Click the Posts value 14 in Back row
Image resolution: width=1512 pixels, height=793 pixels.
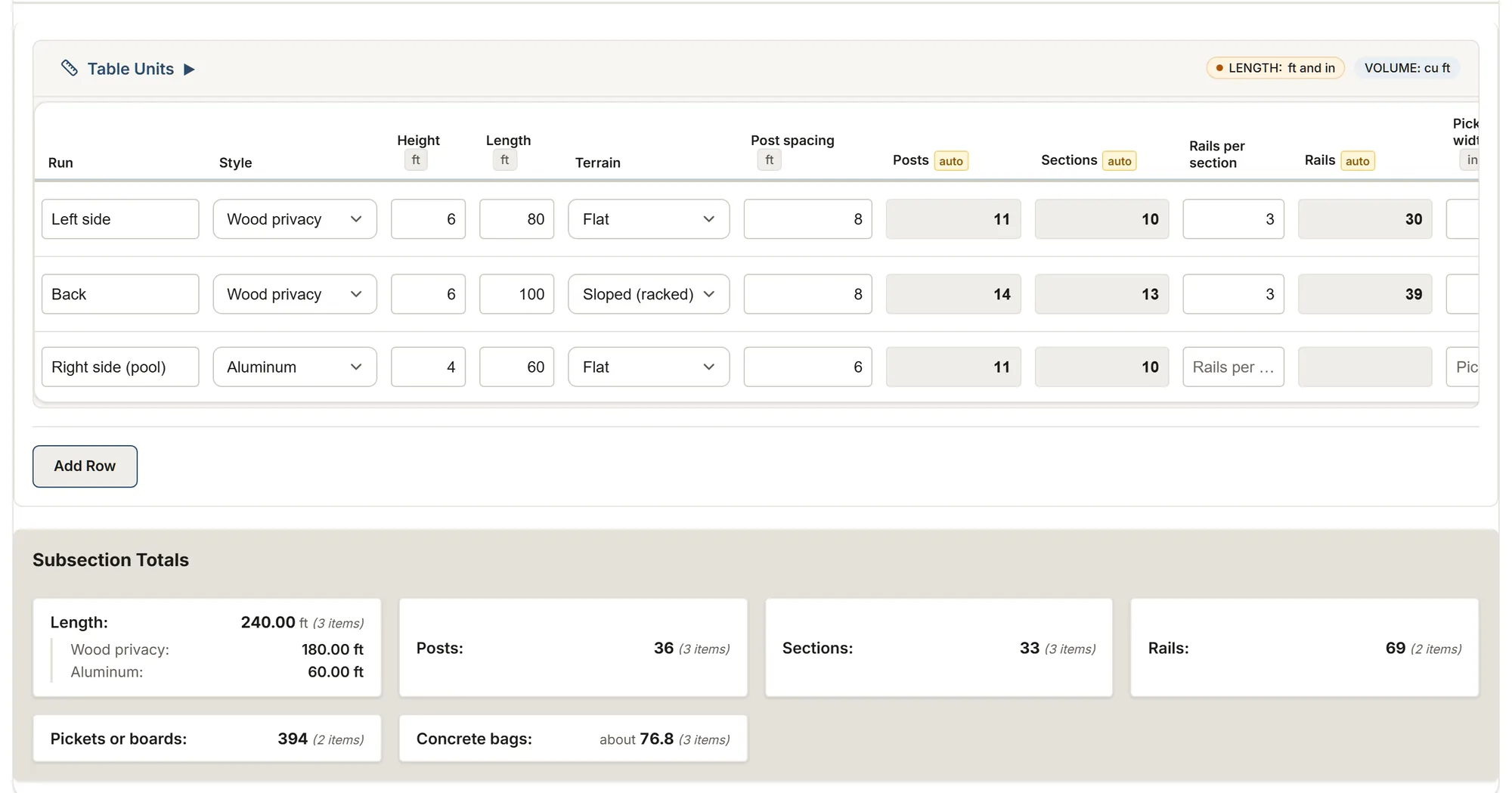click(x=953, y=294)
